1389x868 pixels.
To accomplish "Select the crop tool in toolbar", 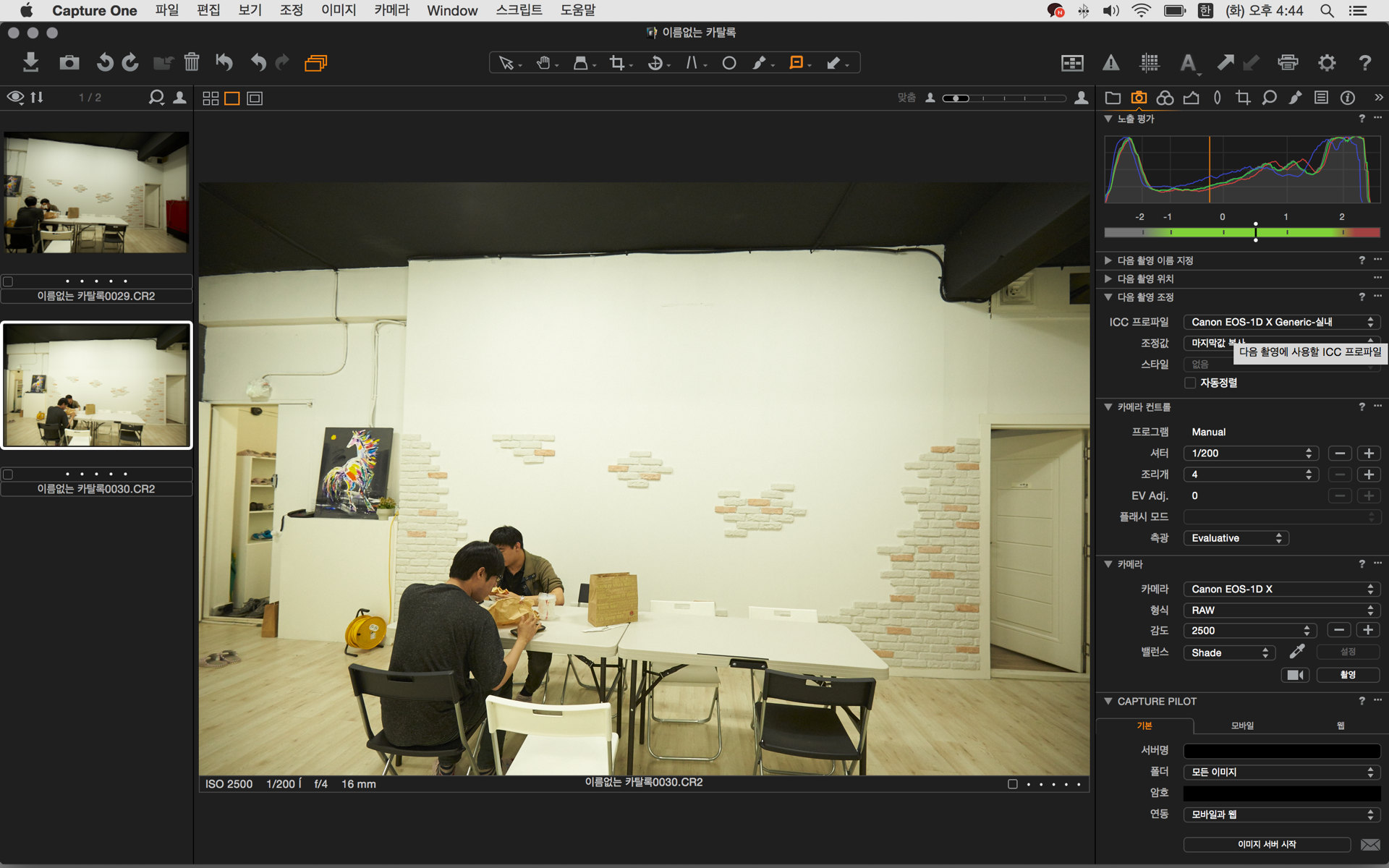I will (617, 63).
